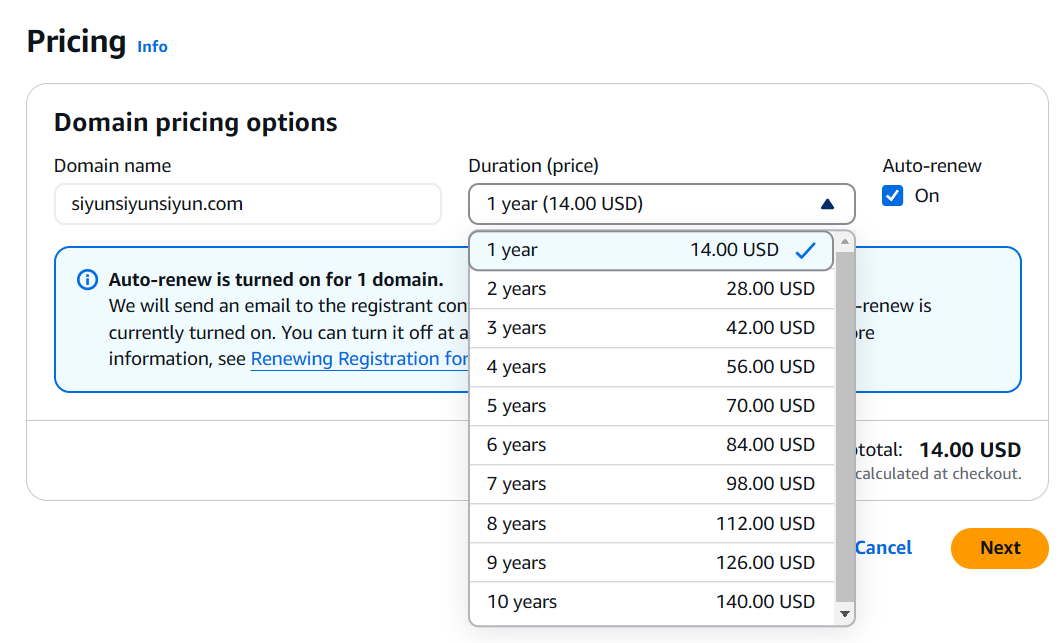Select the 3 years duration option
Screen dimensions: 1060x643
click(651, 329)
